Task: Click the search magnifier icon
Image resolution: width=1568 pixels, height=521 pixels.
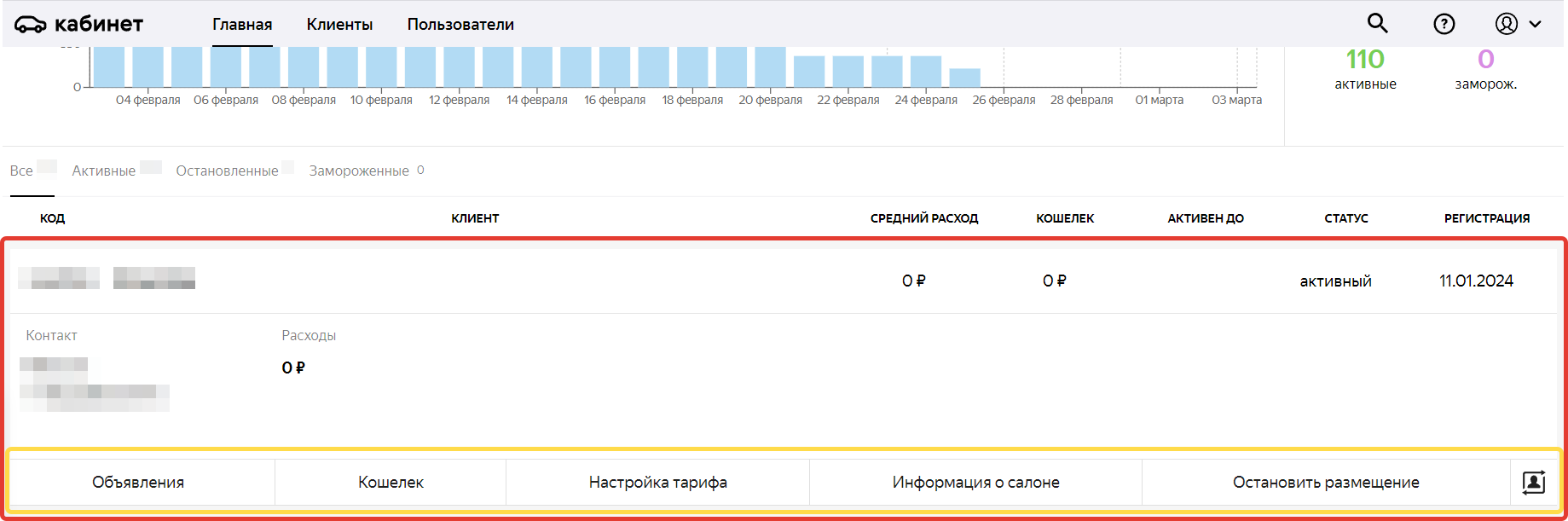Action: tap(1377, 24)
